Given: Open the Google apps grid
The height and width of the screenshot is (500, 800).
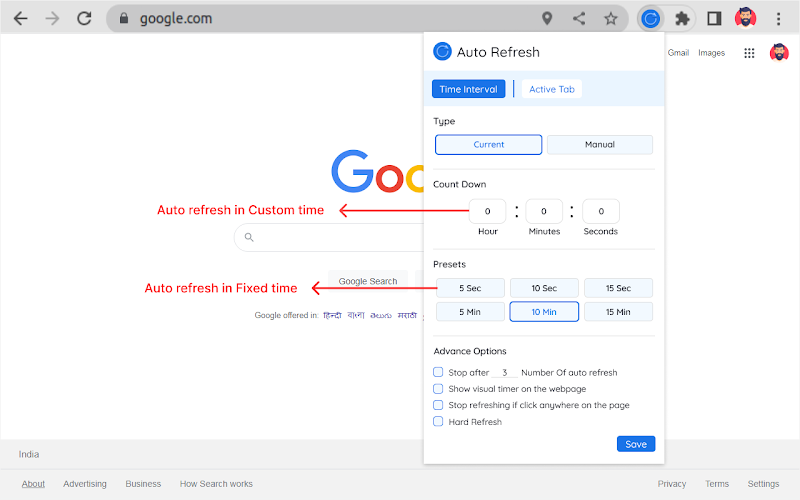Looking at the screenshot, I should (x=749, y=53).
